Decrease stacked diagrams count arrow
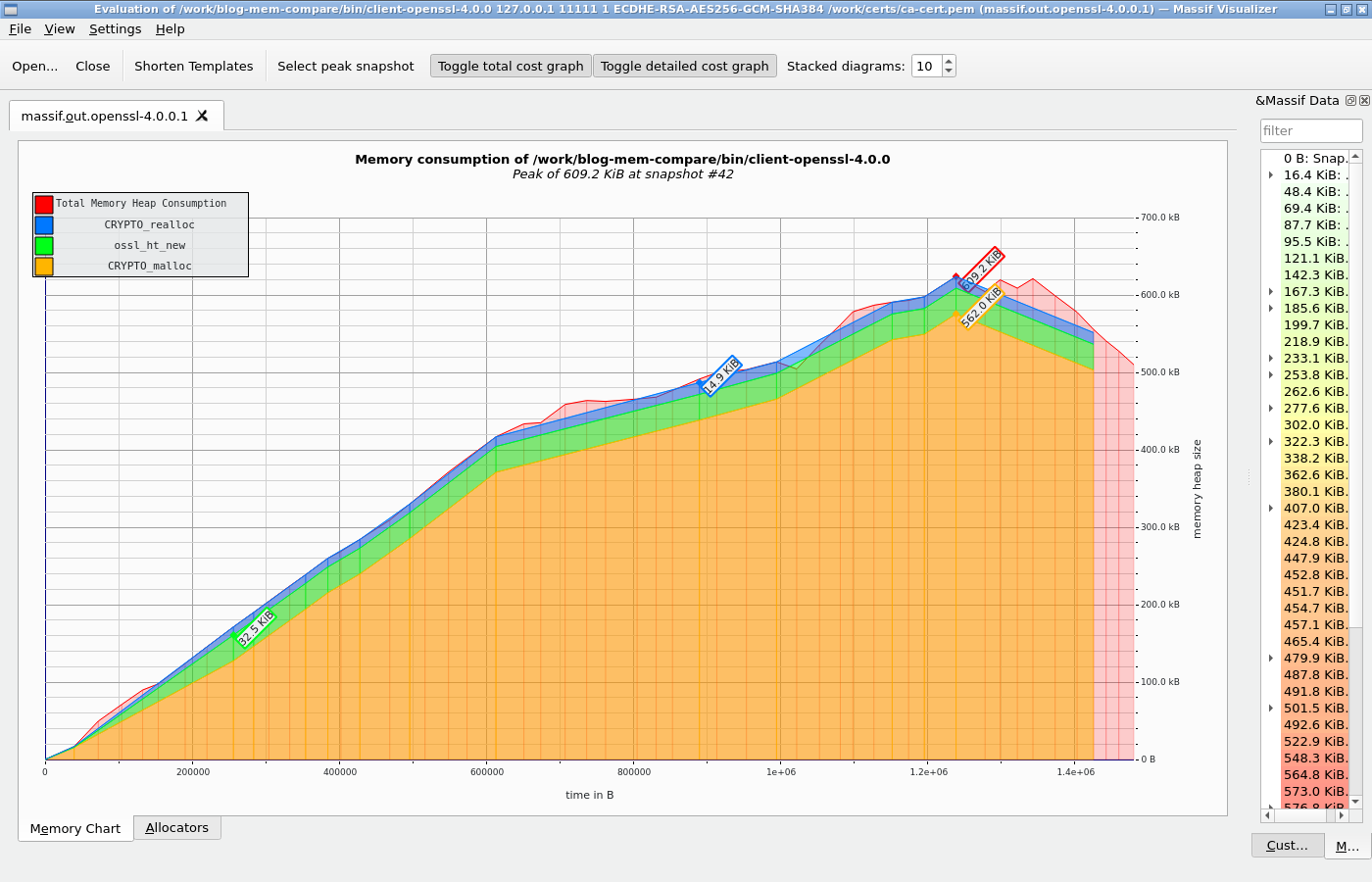Viewport: 1372px width, 882px height. [x=948, y=71]
